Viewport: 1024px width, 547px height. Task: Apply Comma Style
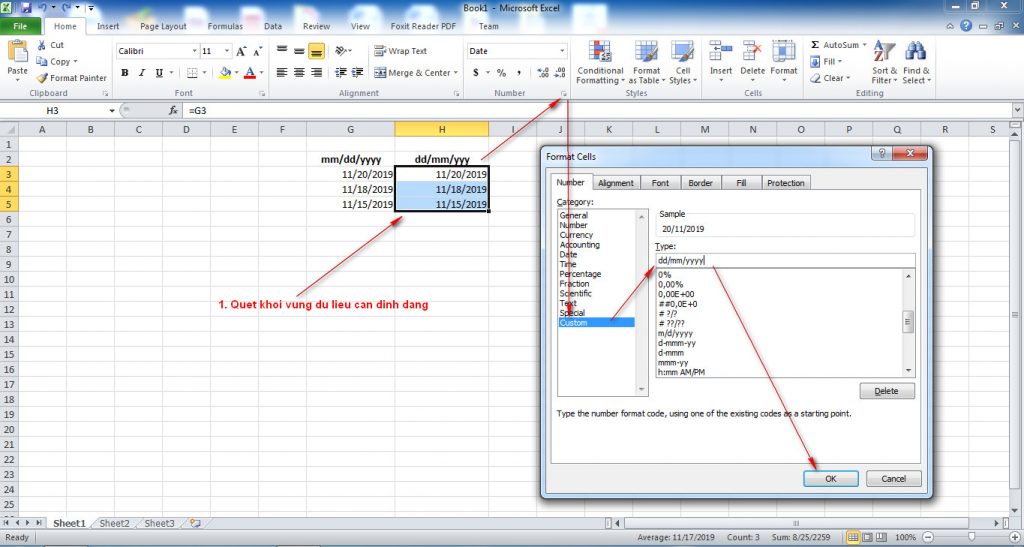tap(519, 72)
